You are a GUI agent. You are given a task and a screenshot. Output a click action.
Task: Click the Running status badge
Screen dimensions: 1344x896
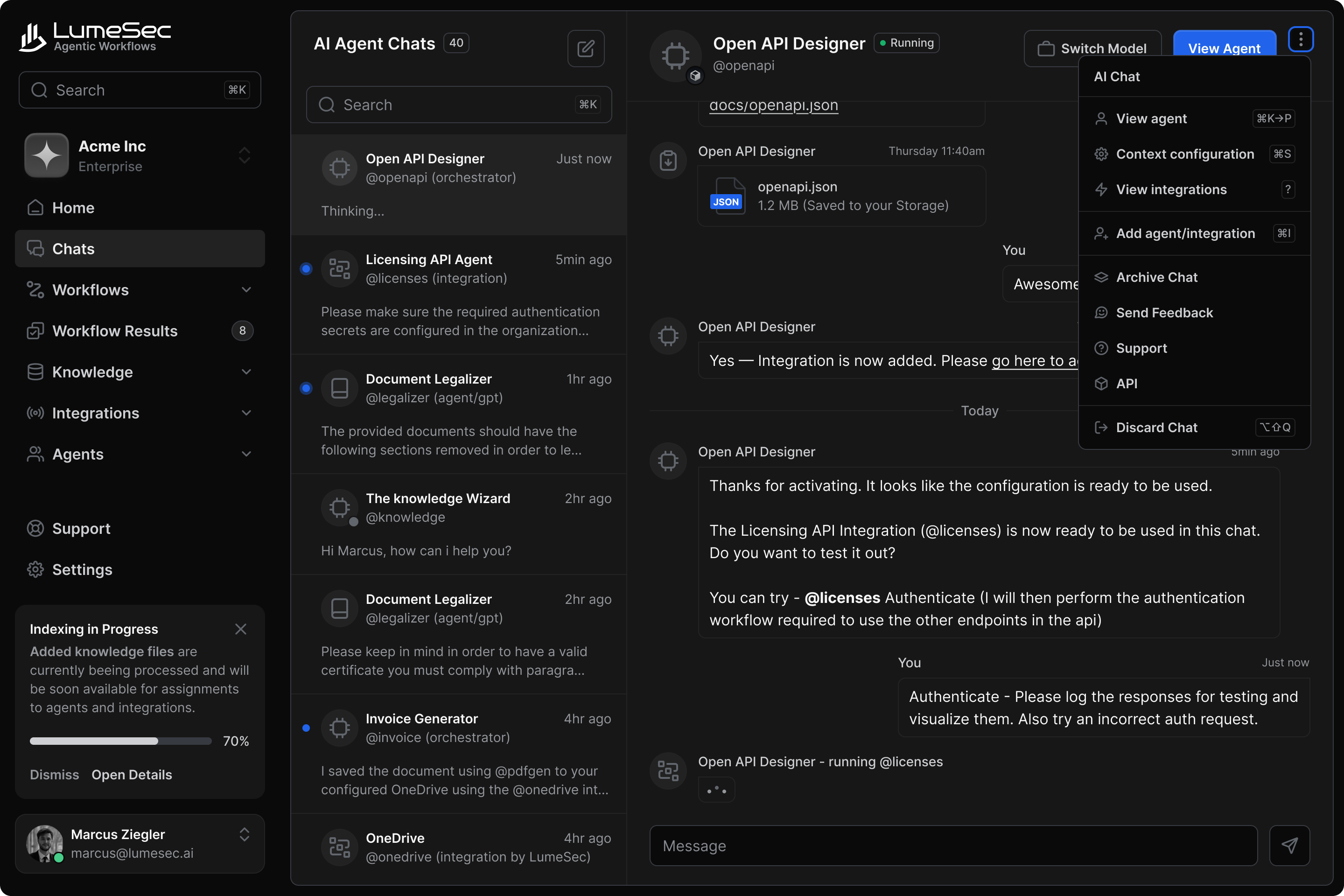[x=906, y=43]
